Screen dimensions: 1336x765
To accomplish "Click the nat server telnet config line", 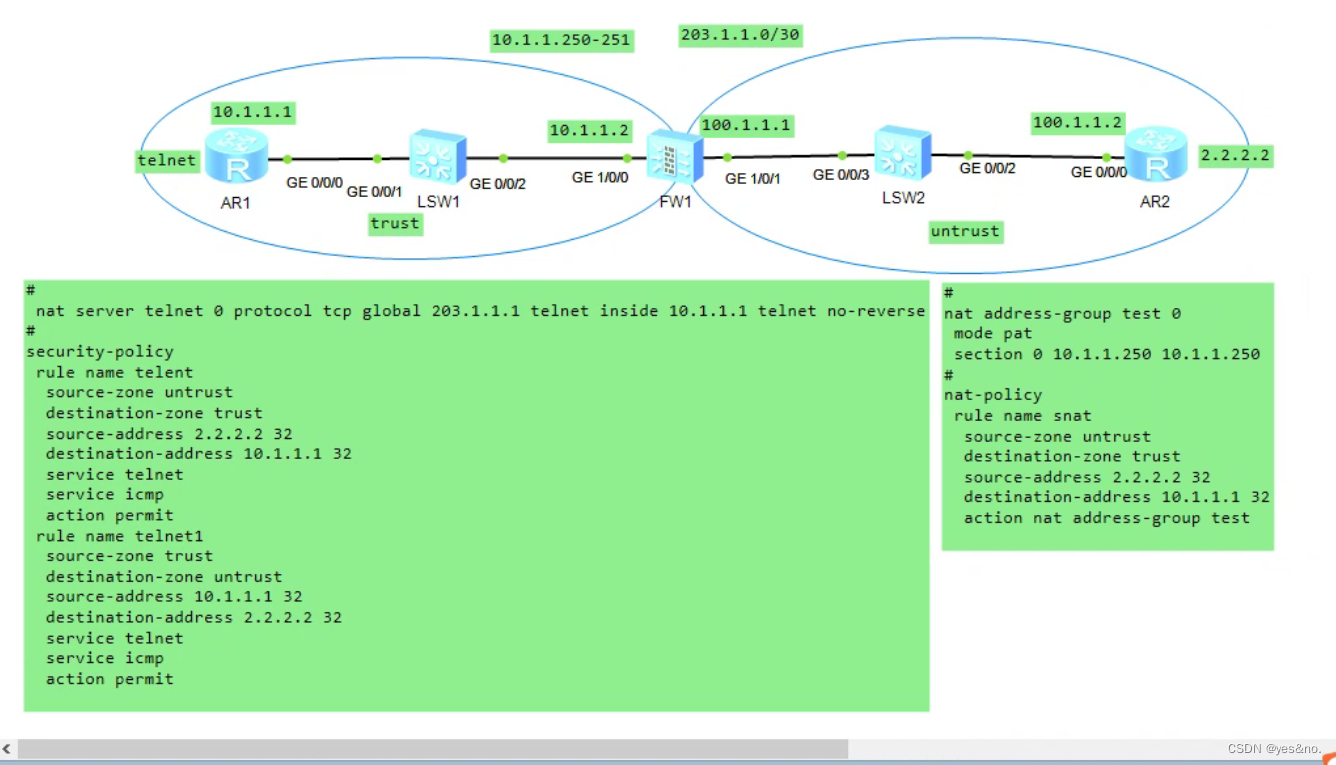I will [x=480, y=311].
